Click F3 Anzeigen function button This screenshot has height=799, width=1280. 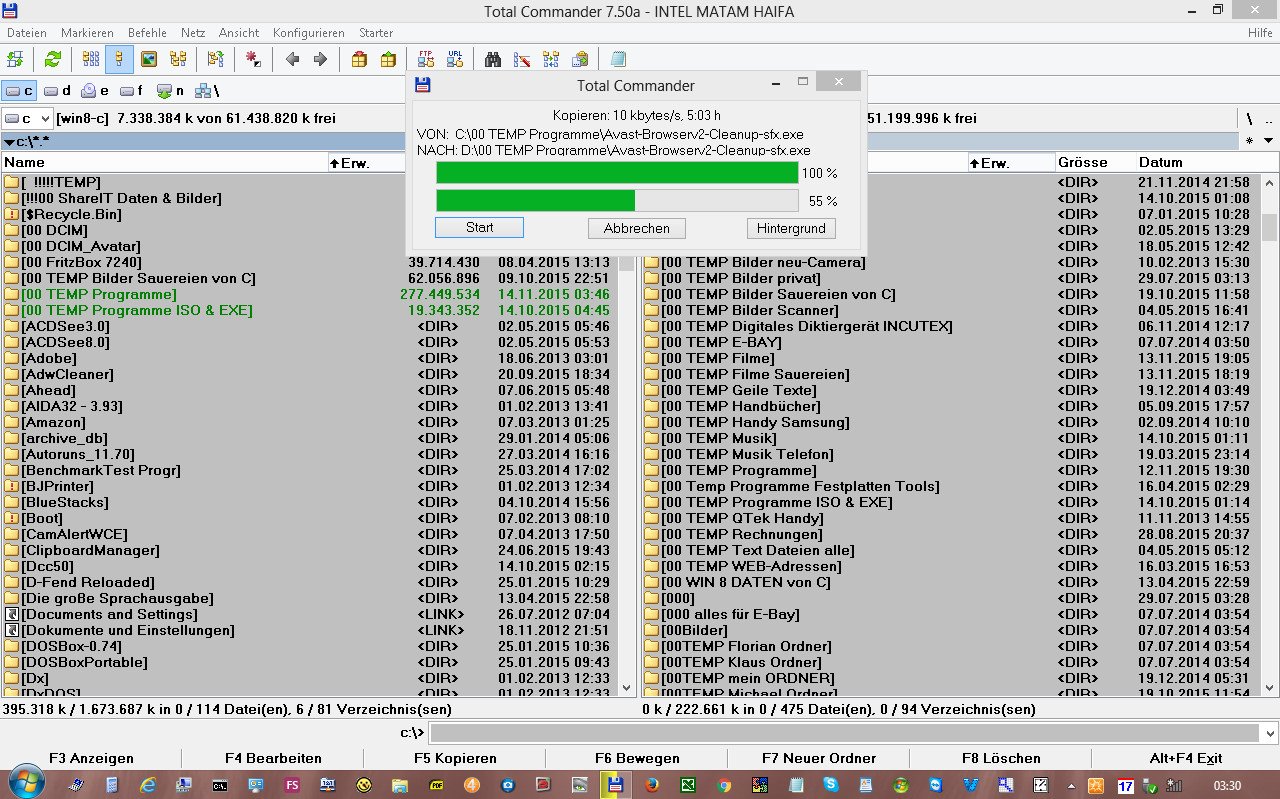(x=91, y=758)
